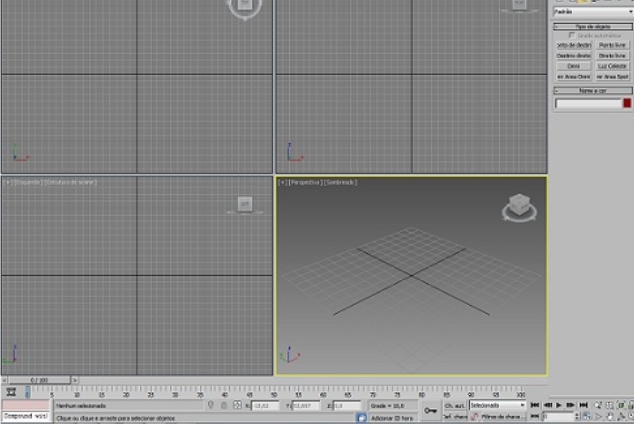Viewport: 634px width, 426px height.
Task: Play the animation
Action: tap(559, 405)
